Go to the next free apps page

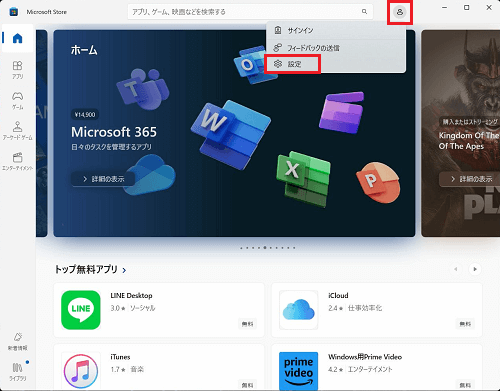pyautogui.click(x=475, y=269)
